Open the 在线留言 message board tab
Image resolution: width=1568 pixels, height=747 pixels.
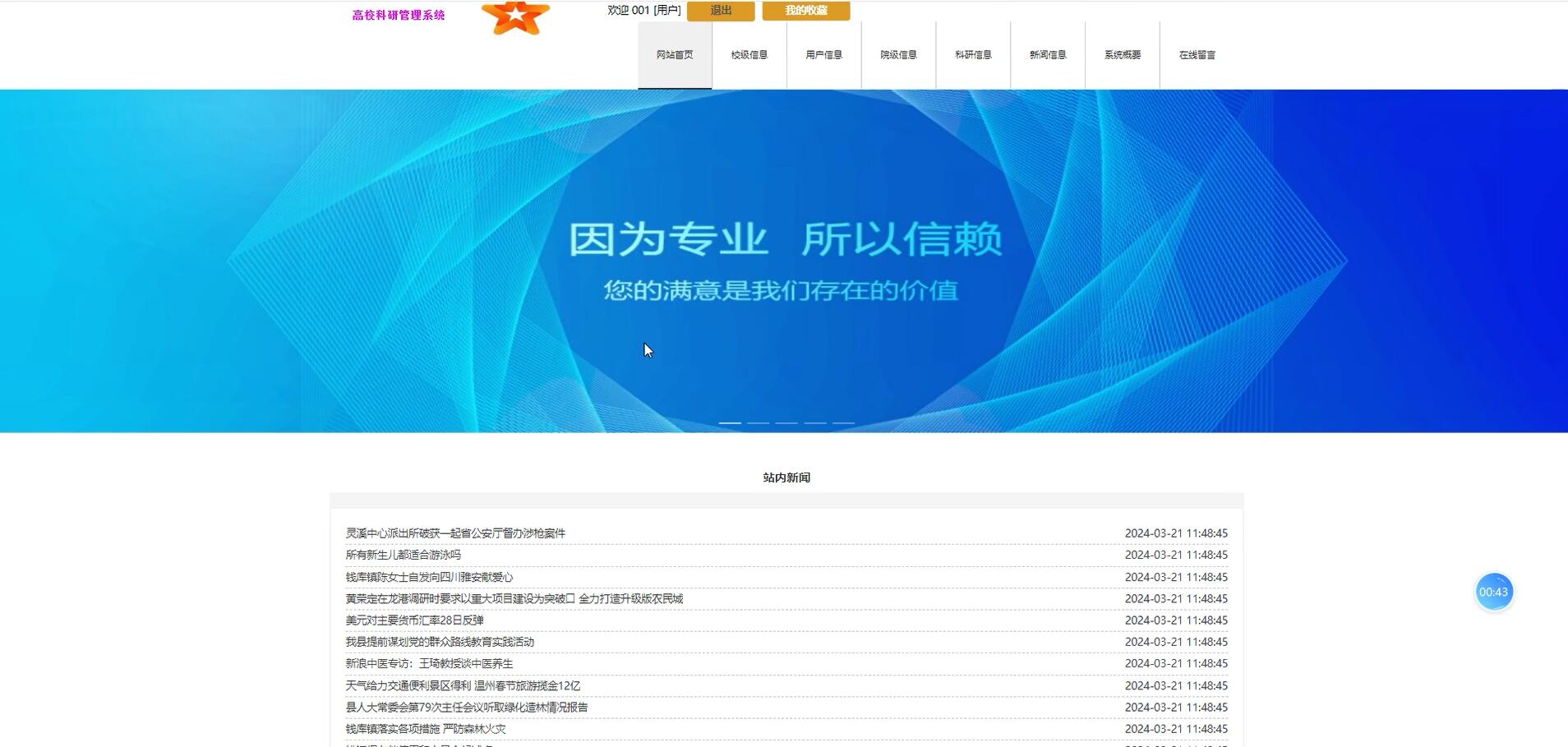1197,54
